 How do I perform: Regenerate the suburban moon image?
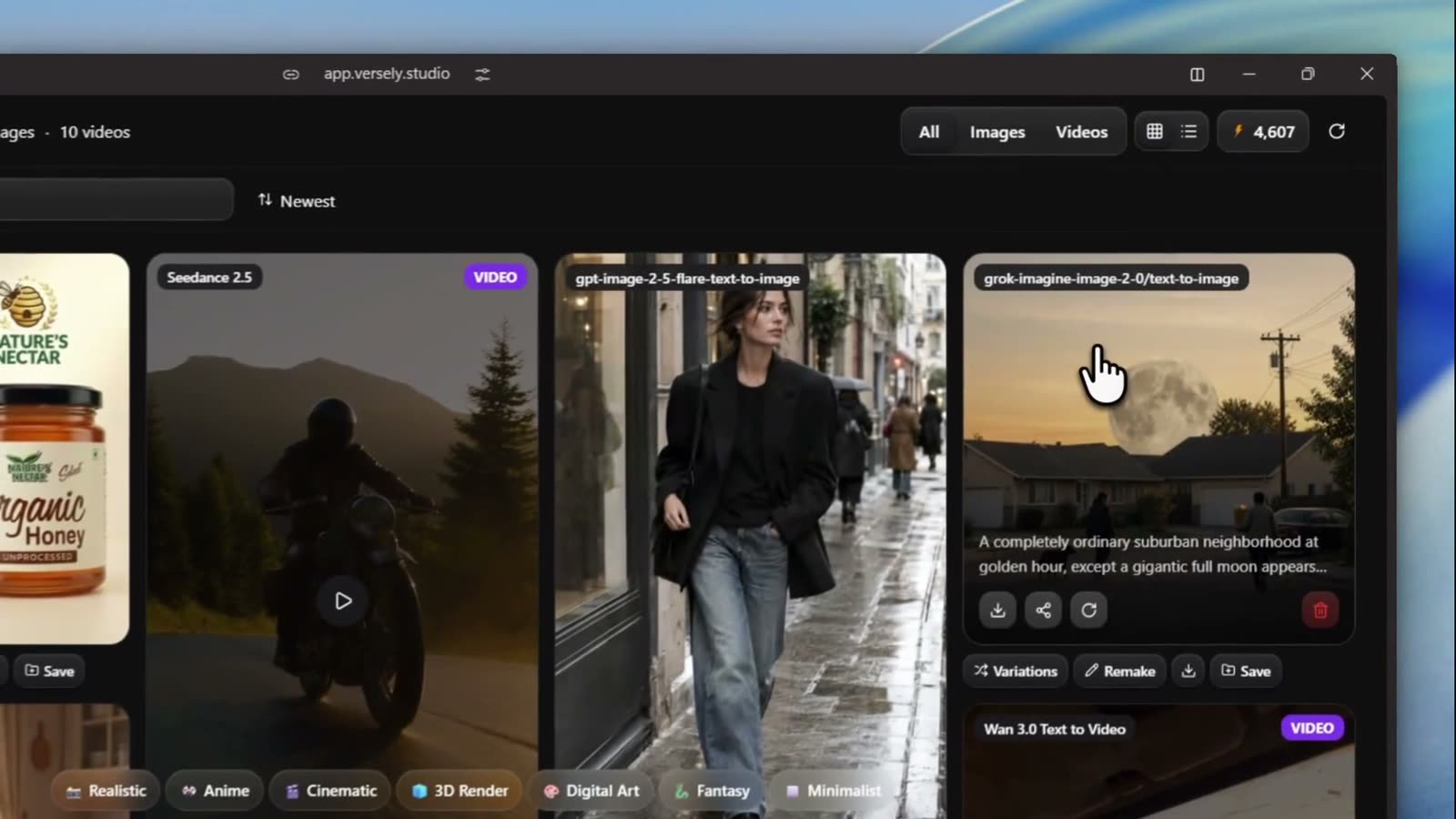point(1088,610)
